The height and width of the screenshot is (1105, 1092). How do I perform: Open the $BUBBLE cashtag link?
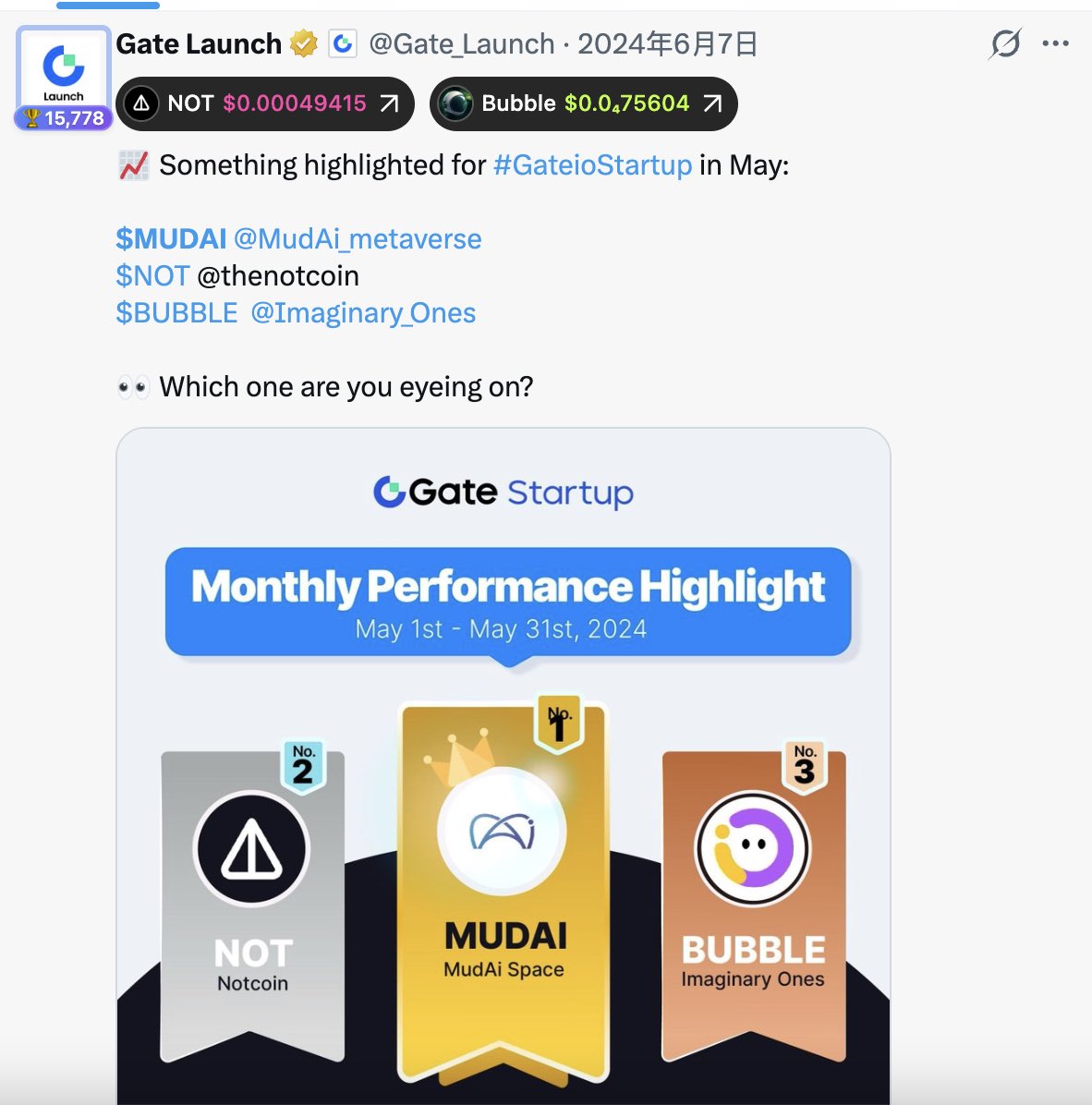[176, 313]
